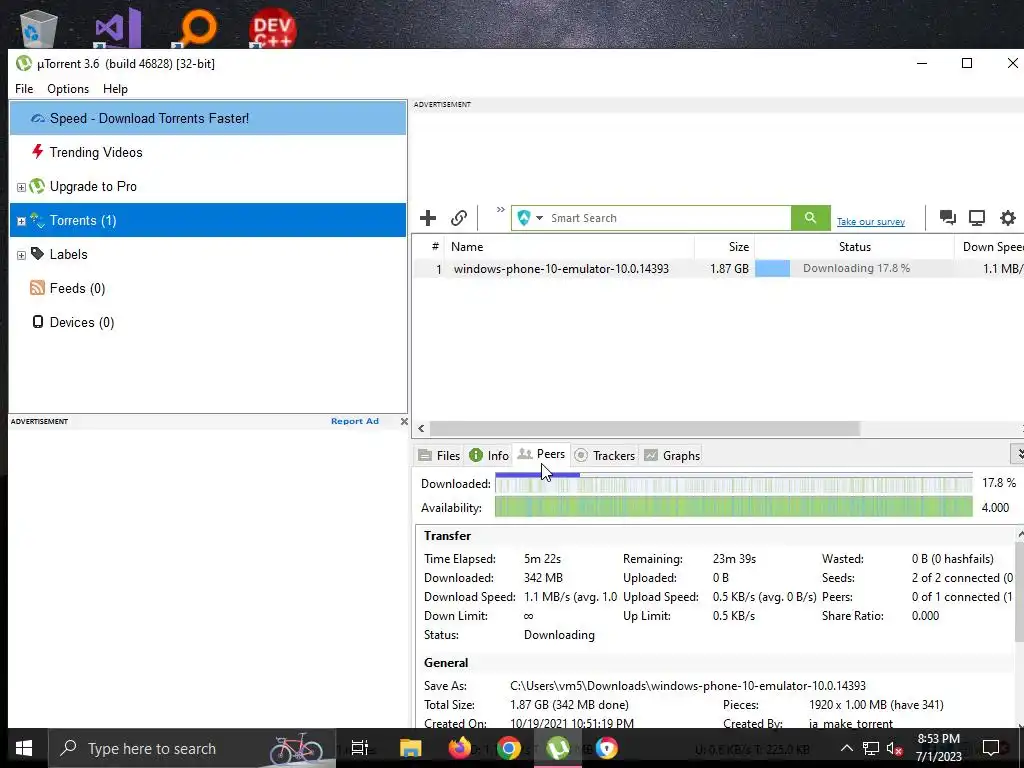This screenshot has width=1024, height=768.
Task: Click the Save As path text
Action: pos(688,686)
